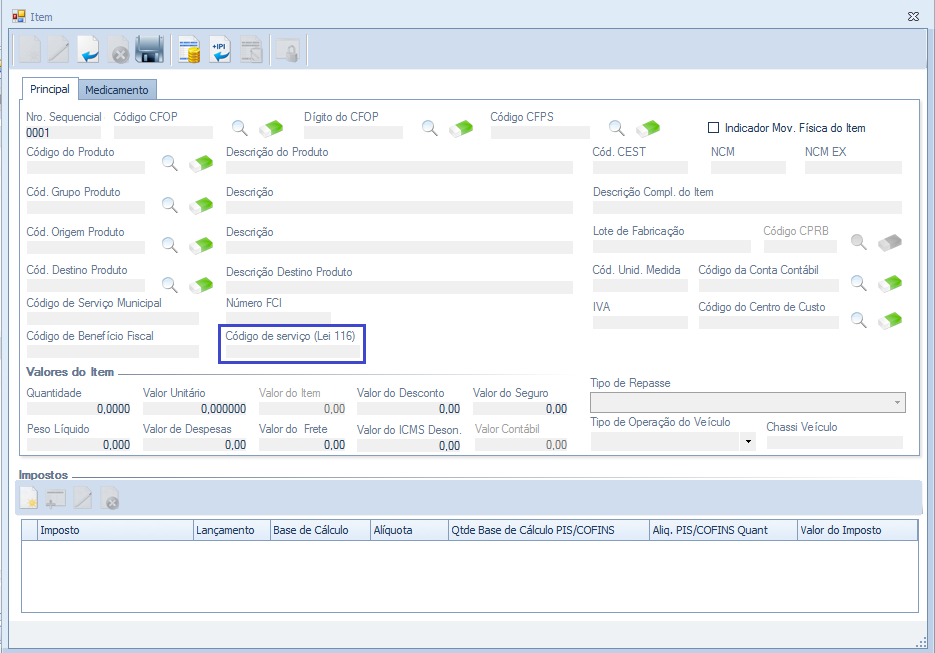935x653 pixels.
Task: Enable Indicador Mov. Física do Item
Action: tap(714, 128)
